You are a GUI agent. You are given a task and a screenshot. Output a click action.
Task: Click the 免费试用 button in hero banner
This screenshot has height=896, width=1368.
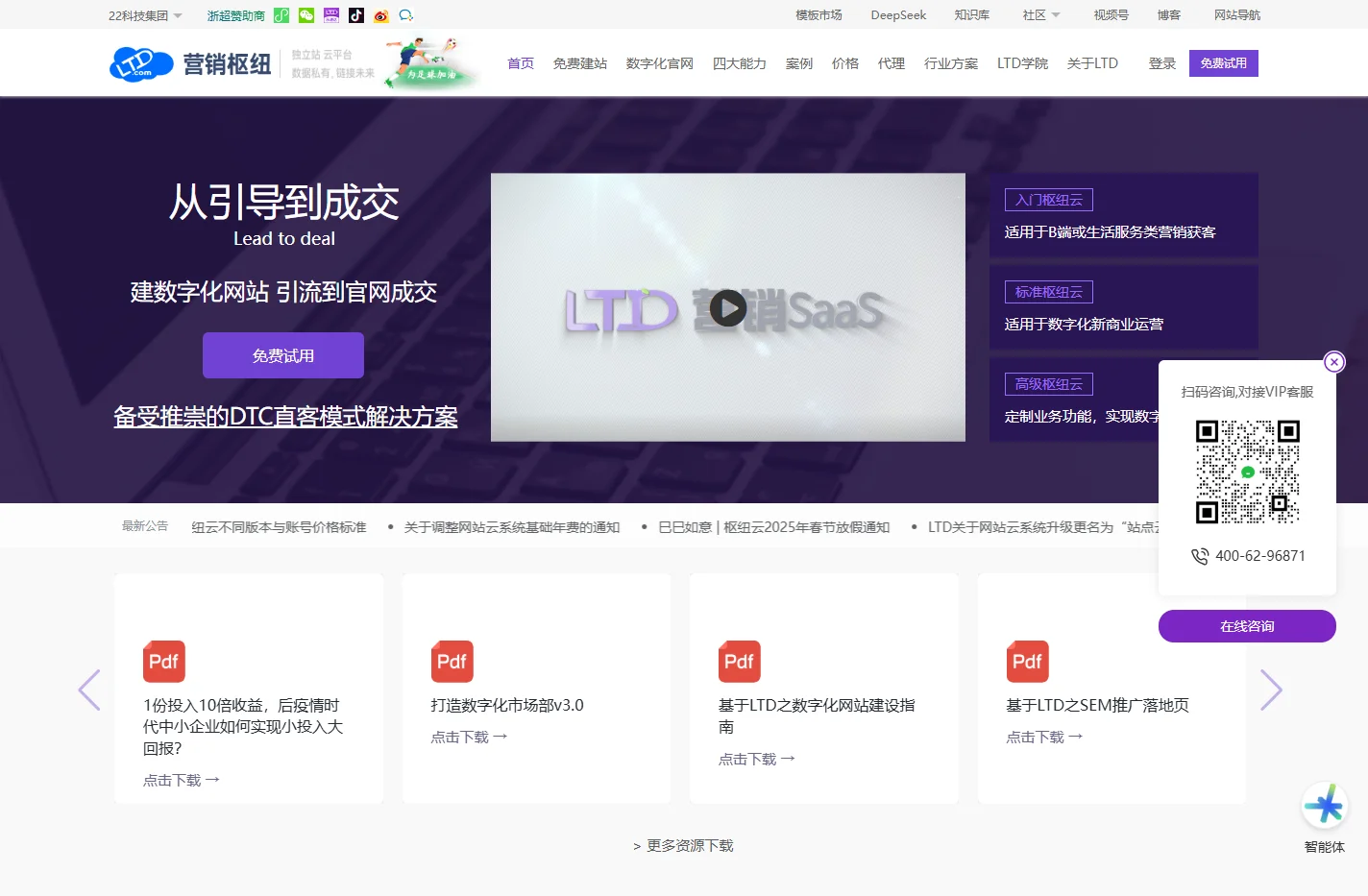coord(283,355)
